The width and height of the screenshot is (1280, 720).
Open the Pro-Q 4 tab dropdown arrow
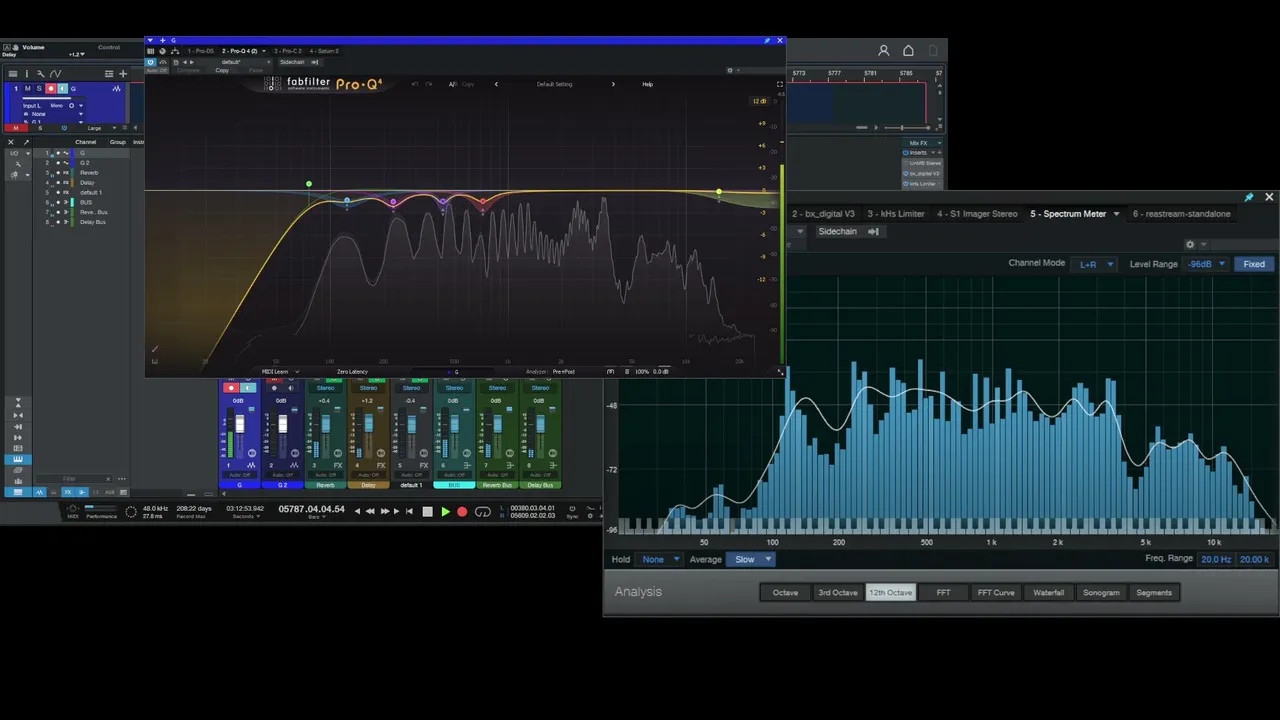(x=266, y=51)
